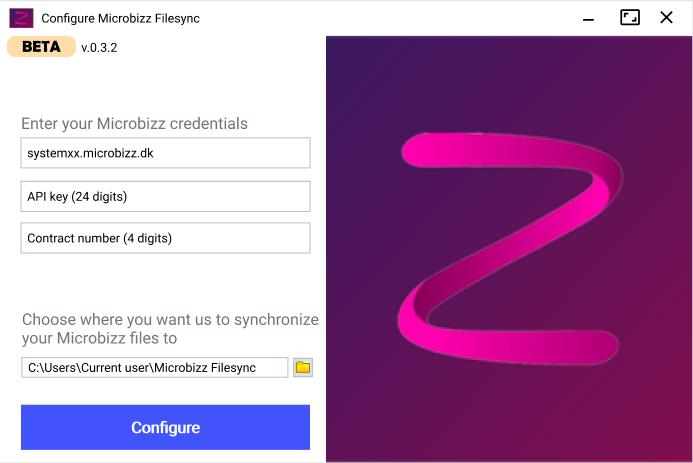Close the Configure Microbizz Filesync window

pyautogui.click(x=666, y=18)
